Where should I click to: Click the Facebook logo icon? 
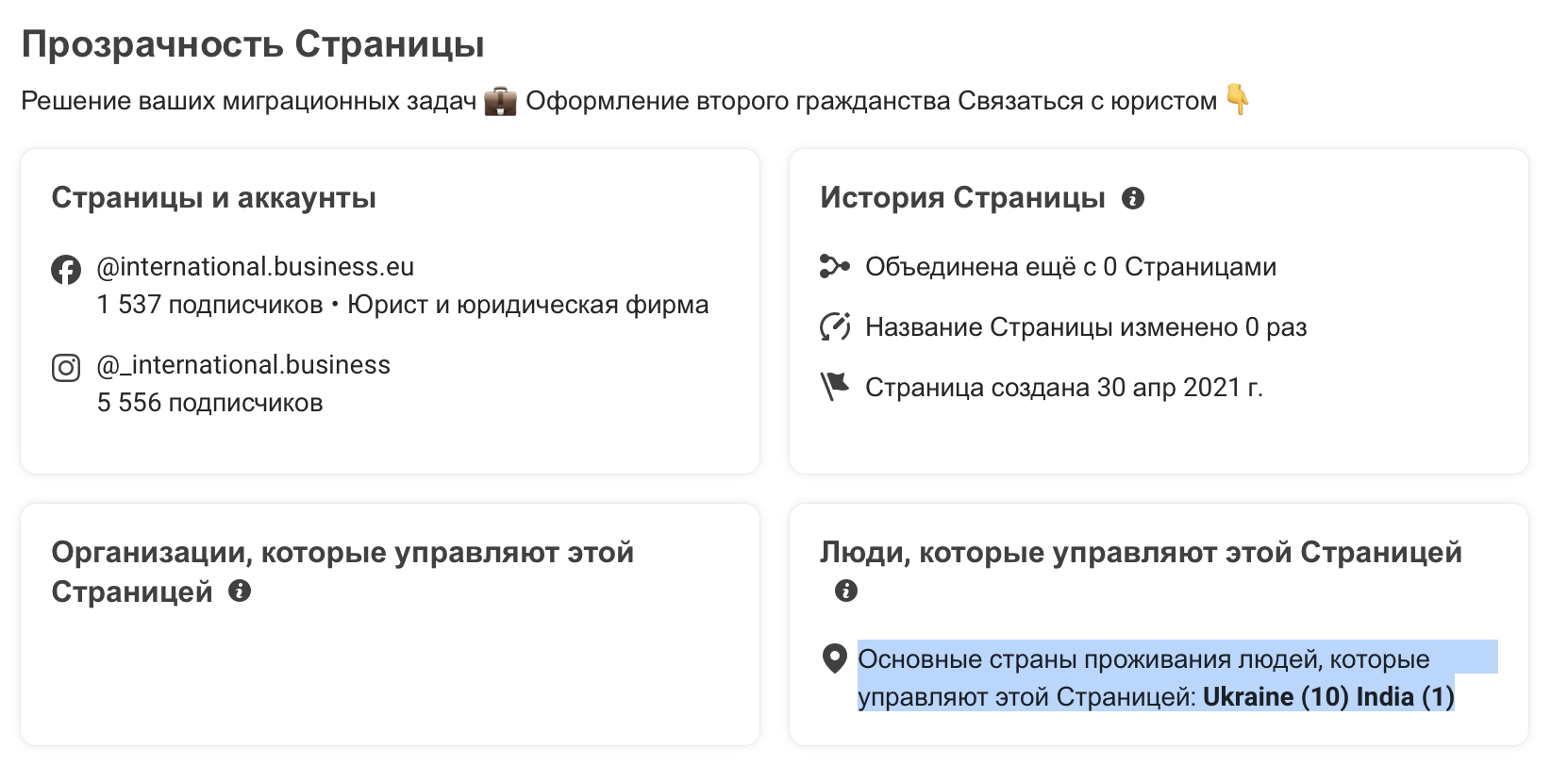click(66, 270)
